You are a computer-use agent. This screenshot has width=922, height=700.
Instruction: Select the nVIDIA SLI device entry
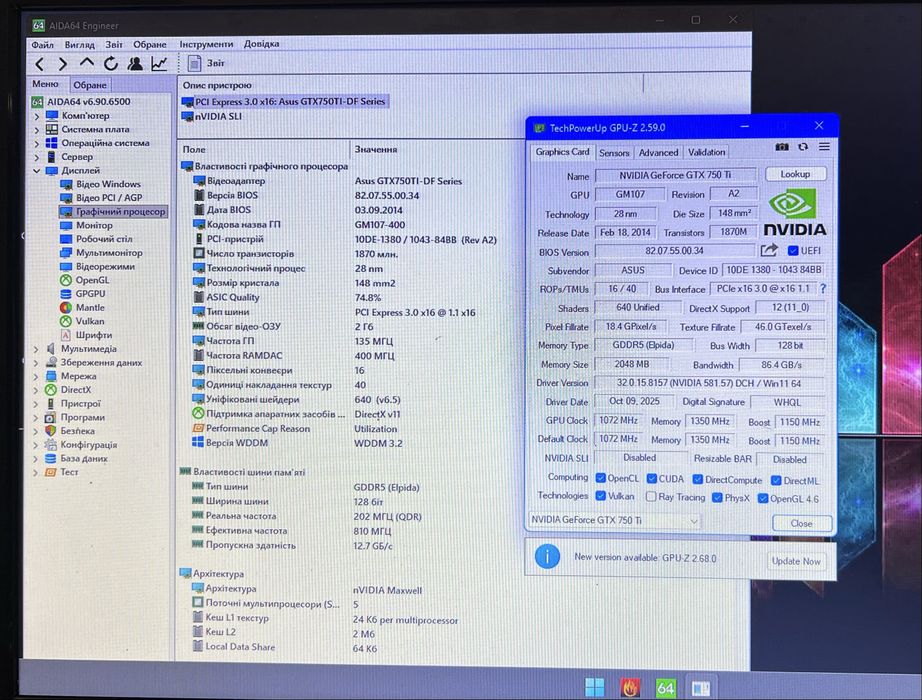[x=212, y=116]
